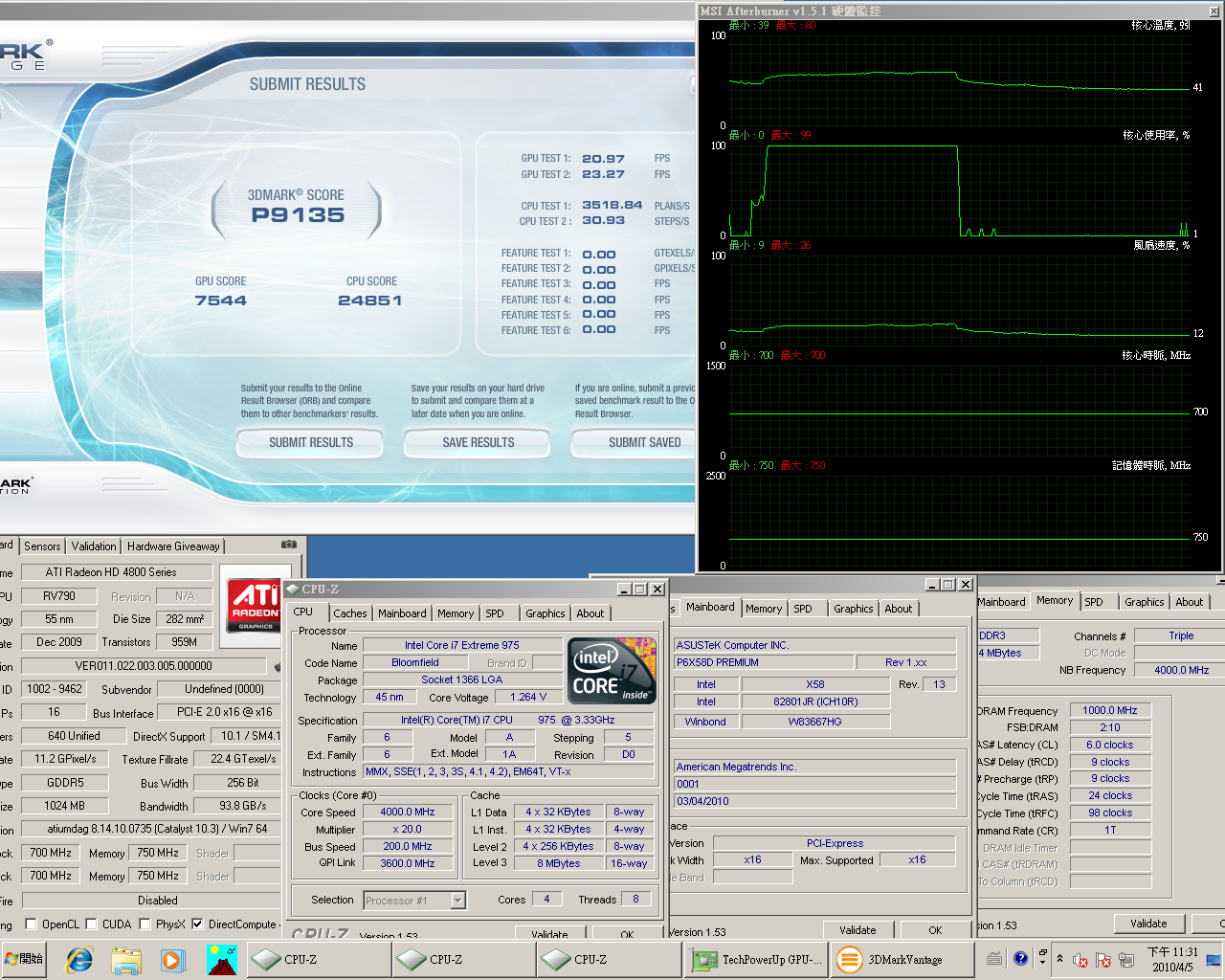Open About tab in front CPU-Z window
This screenshot has height=980, width=1225.
[590, 613]
